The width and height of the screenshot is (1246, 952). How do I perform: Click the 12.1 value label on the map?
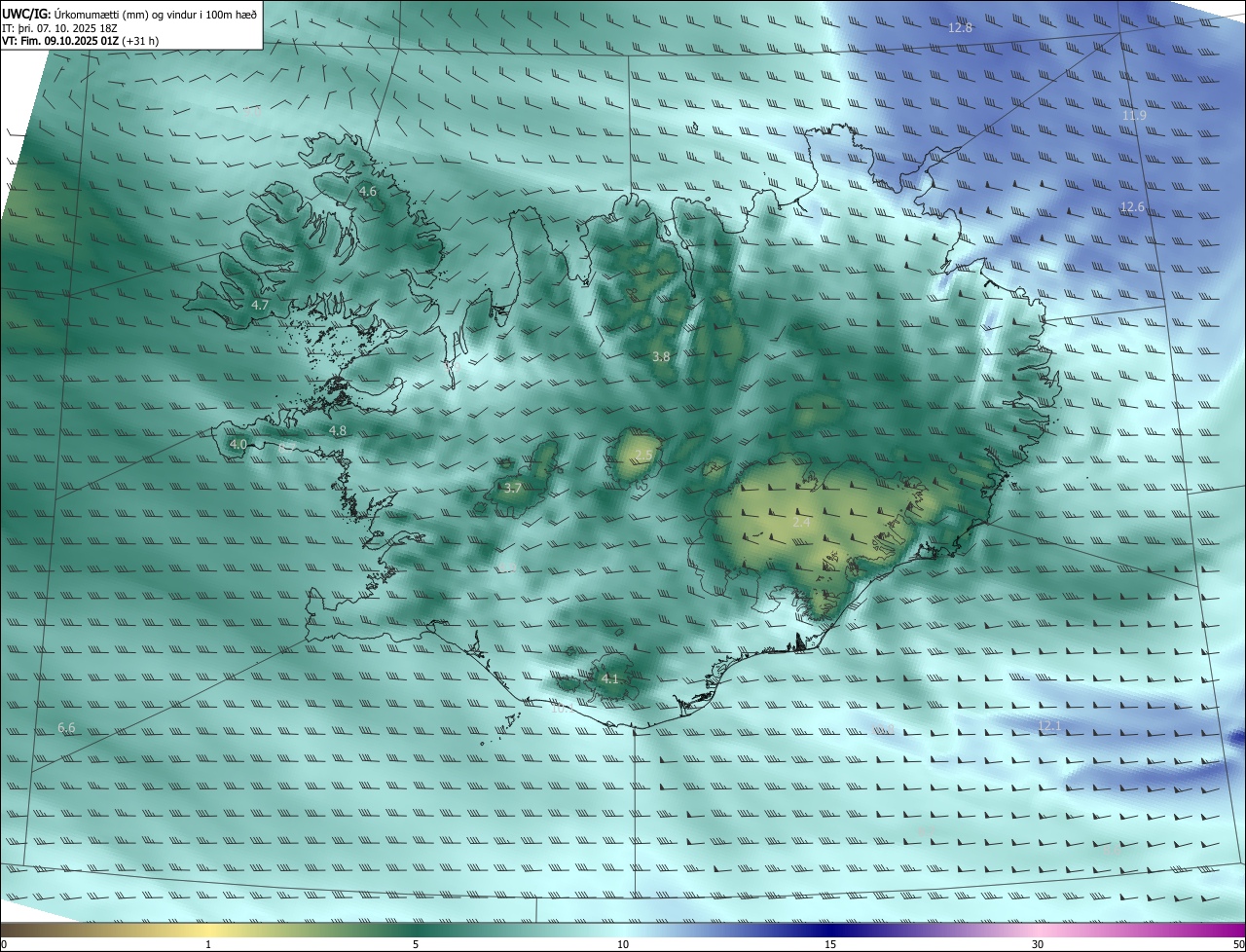point(1049,726)
